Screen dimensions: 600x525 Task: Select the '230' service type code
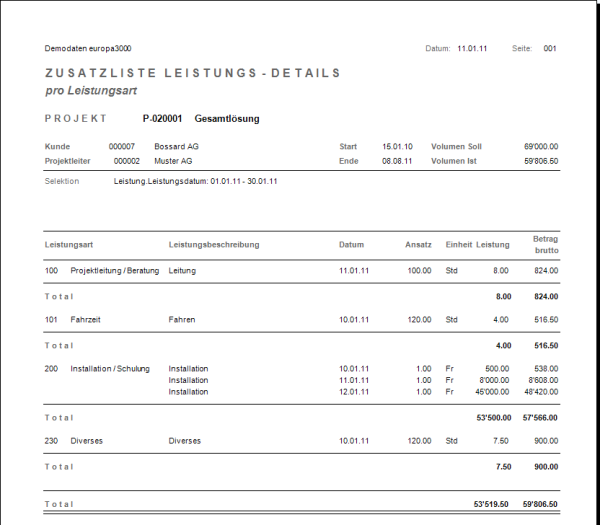[51, 441]
